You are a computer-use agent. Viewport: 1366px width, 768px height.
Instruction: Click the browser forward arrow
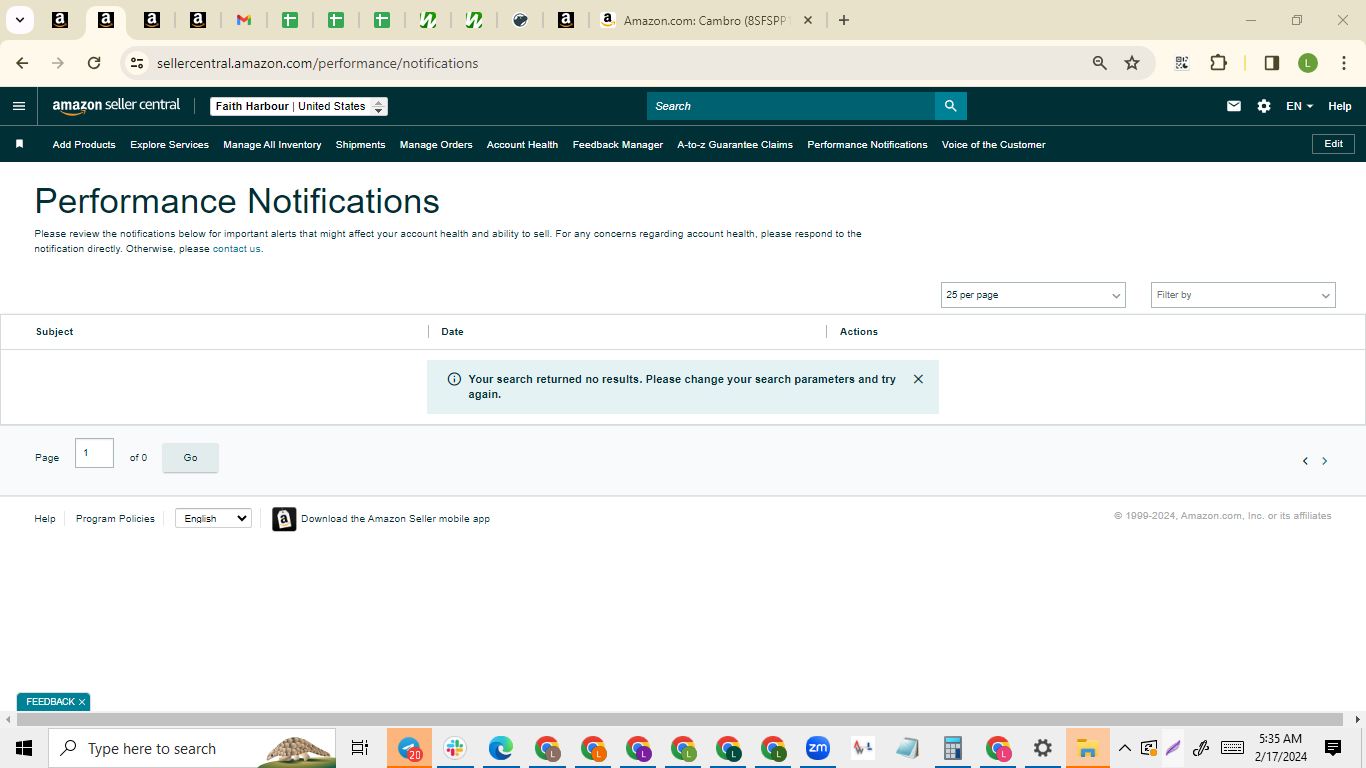pos(58,63)
